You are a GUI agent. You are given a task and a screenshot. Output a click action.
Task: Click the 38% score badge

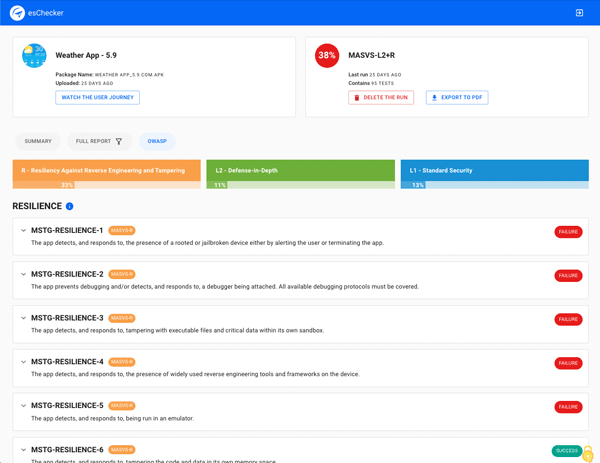pos(327,55)
